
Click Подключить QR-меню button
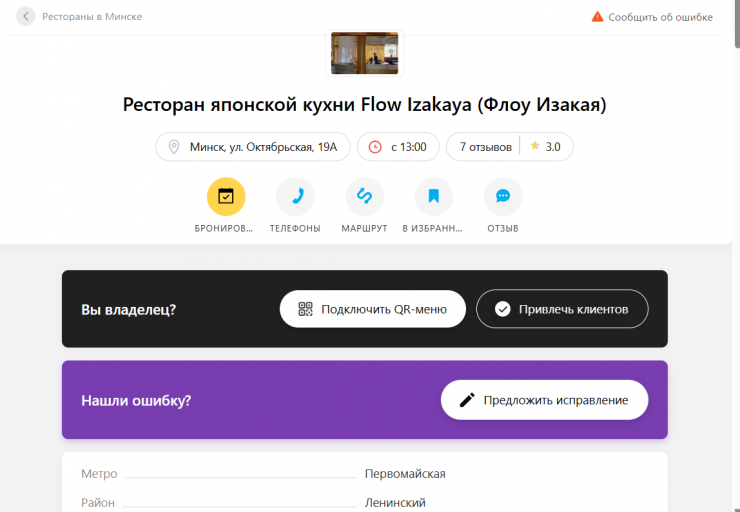pos(373,309)
